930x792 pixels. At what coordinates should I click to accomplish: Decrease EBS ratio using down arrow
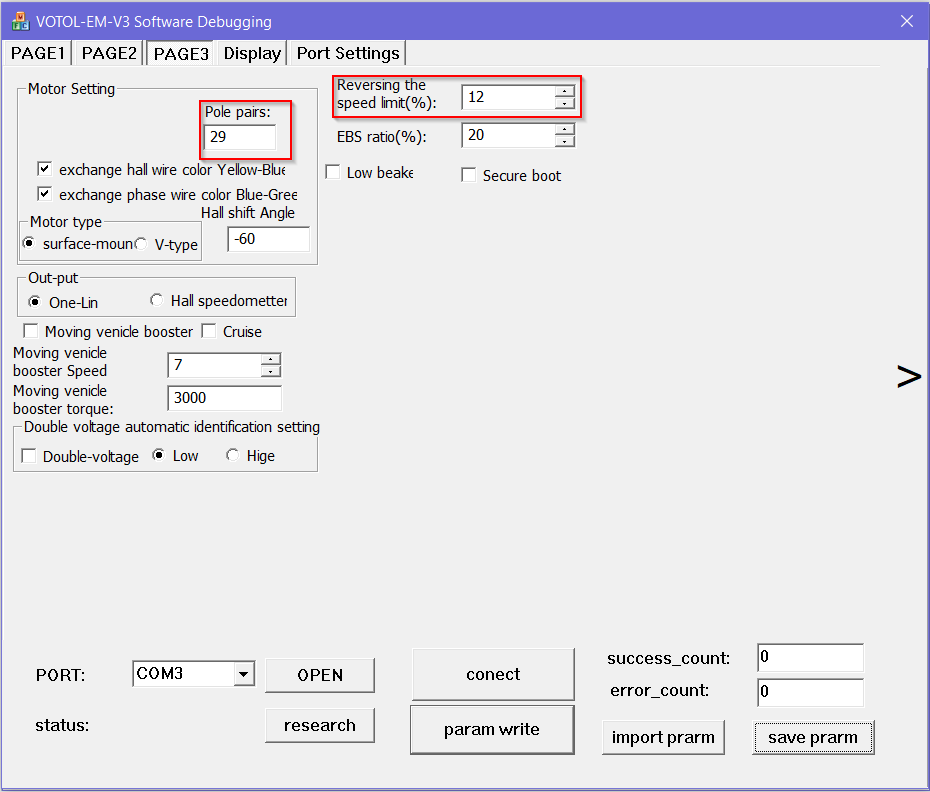[x=565, y=141]
